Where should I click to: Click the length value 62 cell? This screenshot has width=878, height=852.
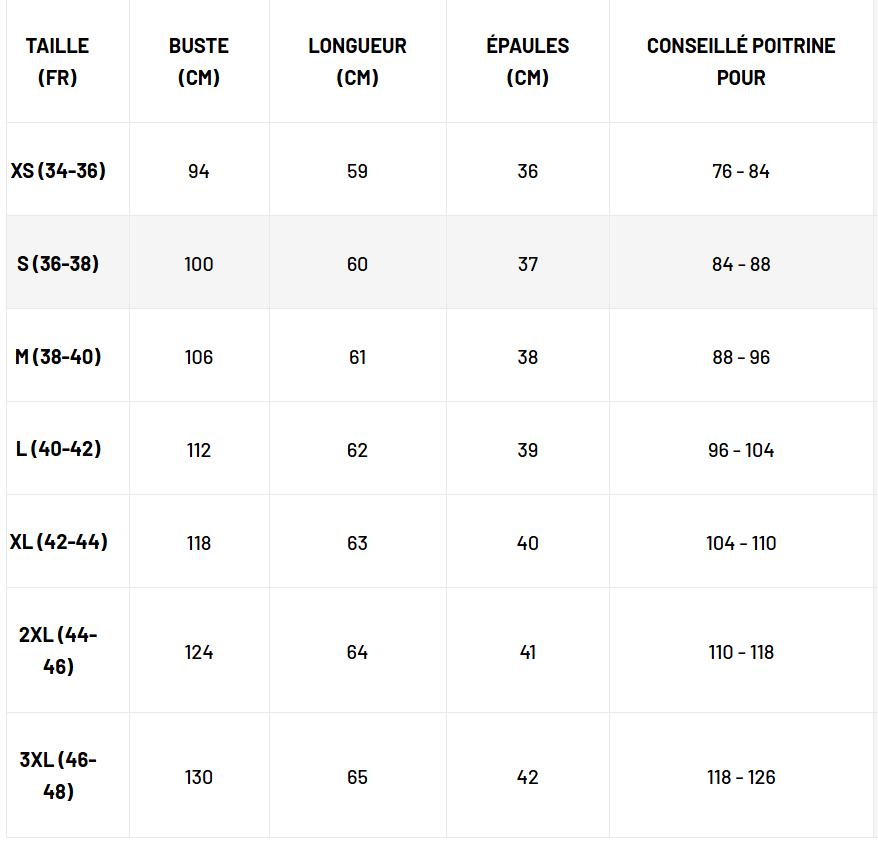pos(357,450)
